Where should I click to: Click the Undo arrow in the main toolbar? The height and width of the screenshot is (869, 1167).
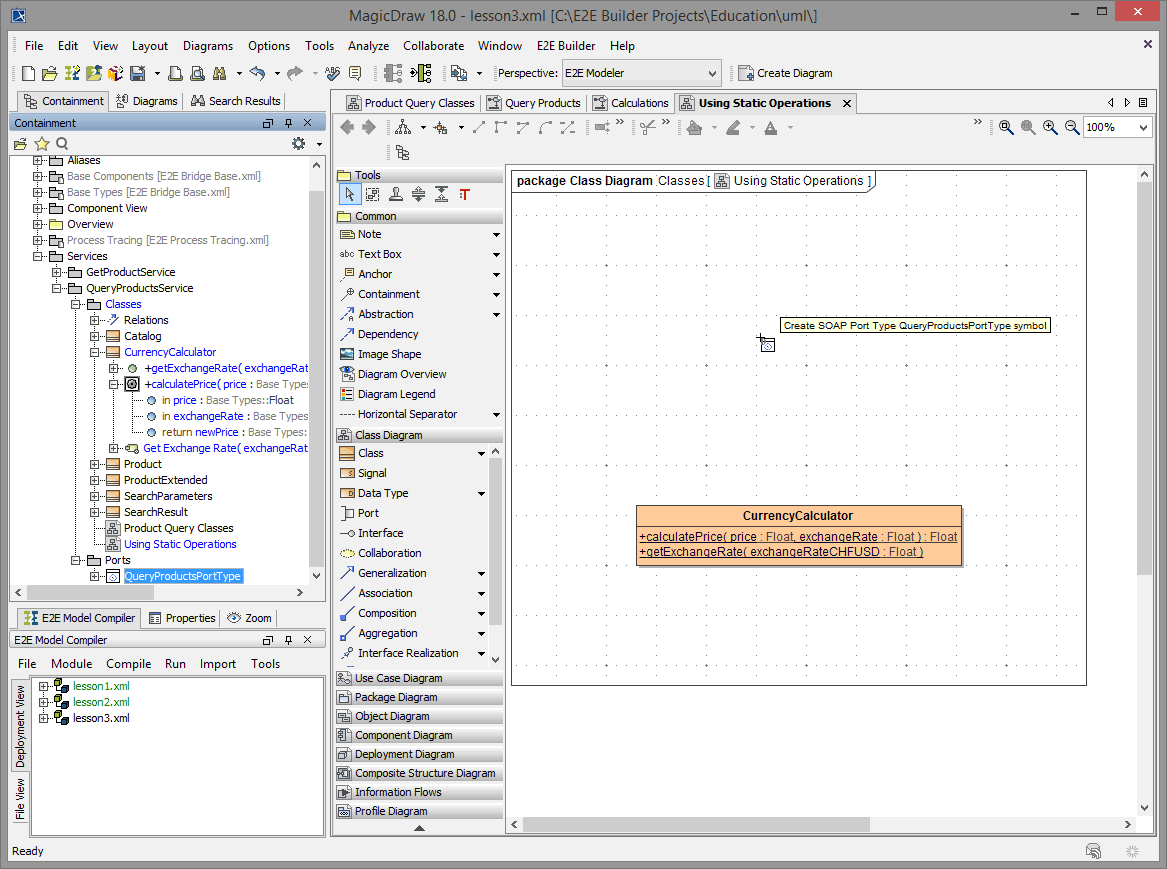coord(260,72)
